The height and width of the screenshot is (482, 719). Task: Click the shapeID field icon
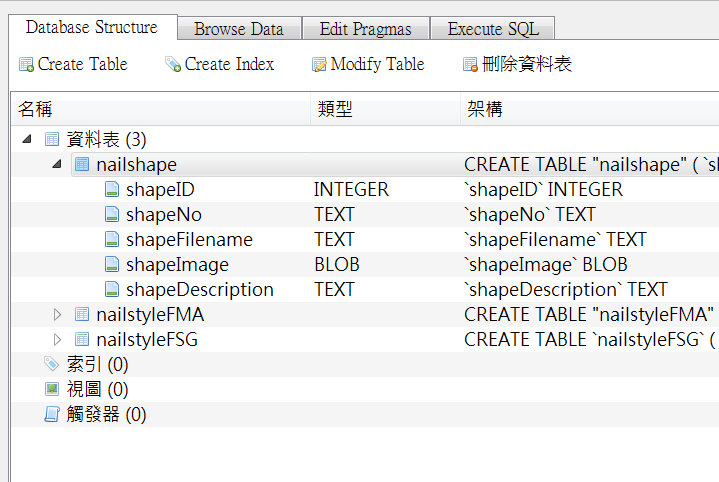tap(112, 189)
